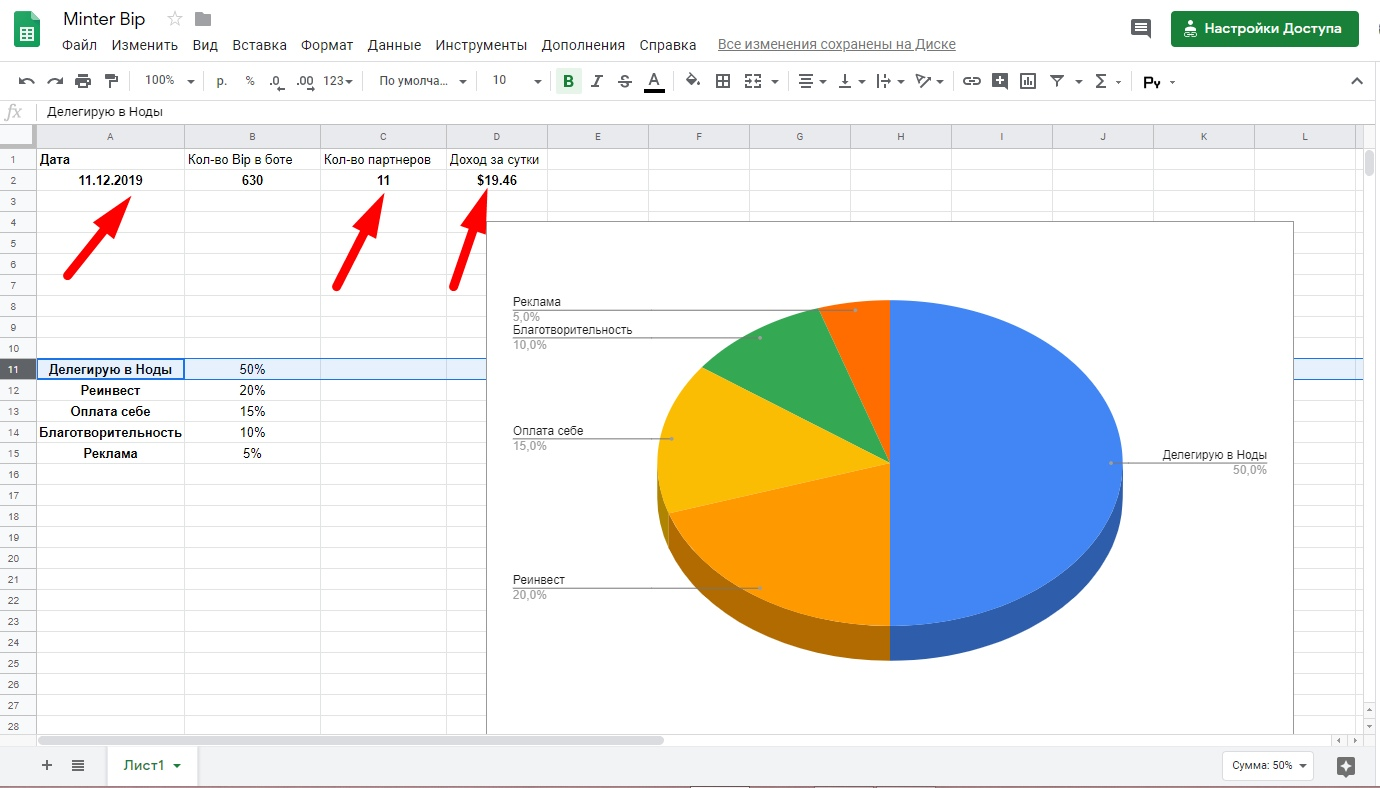Insert a comment from toolbar
The height and width of the screenshot is (788, 1380).
[1000, 81]
